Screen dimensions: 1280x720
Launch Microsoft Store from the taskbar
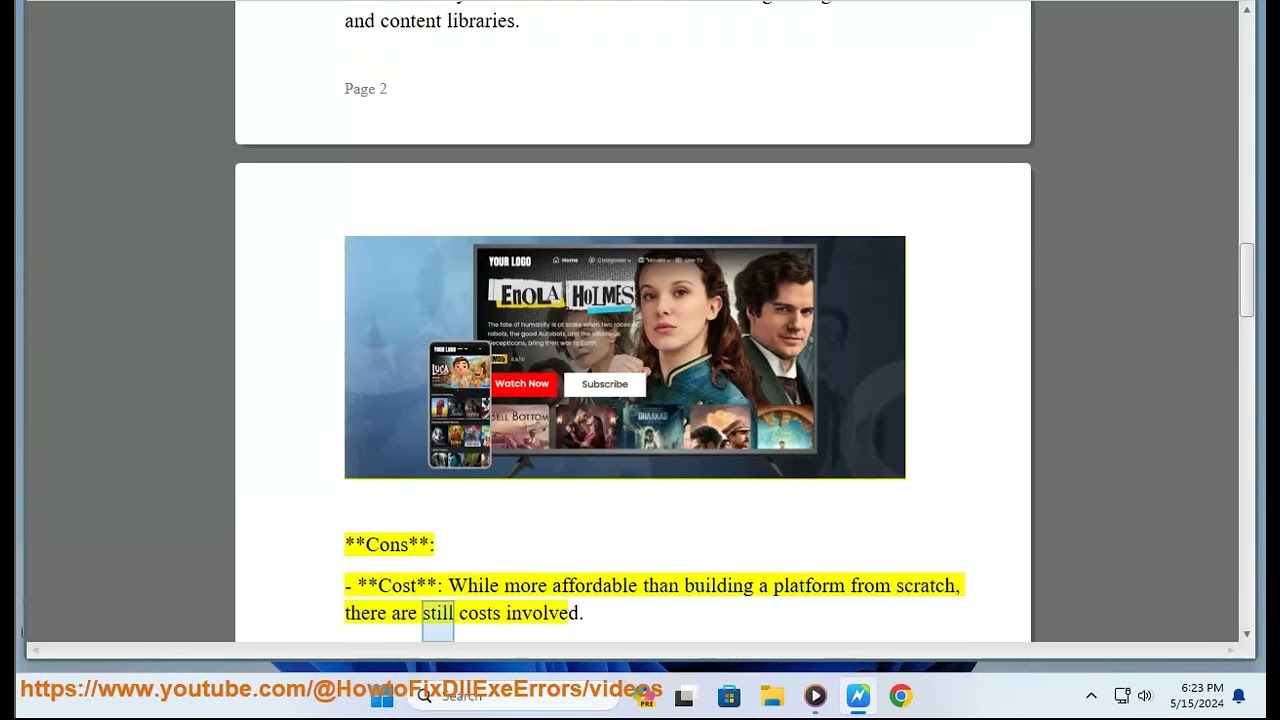[729, 697]
